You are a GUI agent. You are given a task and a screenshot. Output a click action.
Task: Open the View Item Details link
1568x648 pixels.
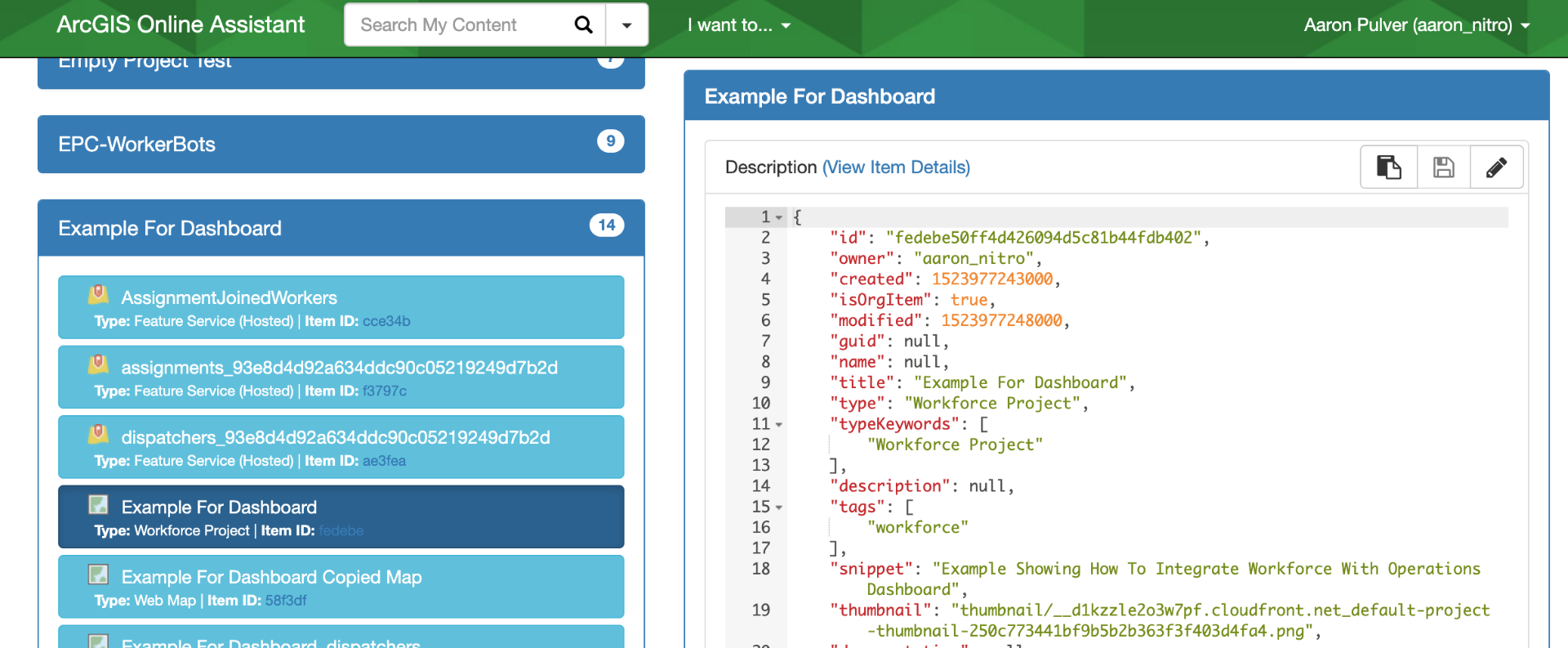pos(896,168)
